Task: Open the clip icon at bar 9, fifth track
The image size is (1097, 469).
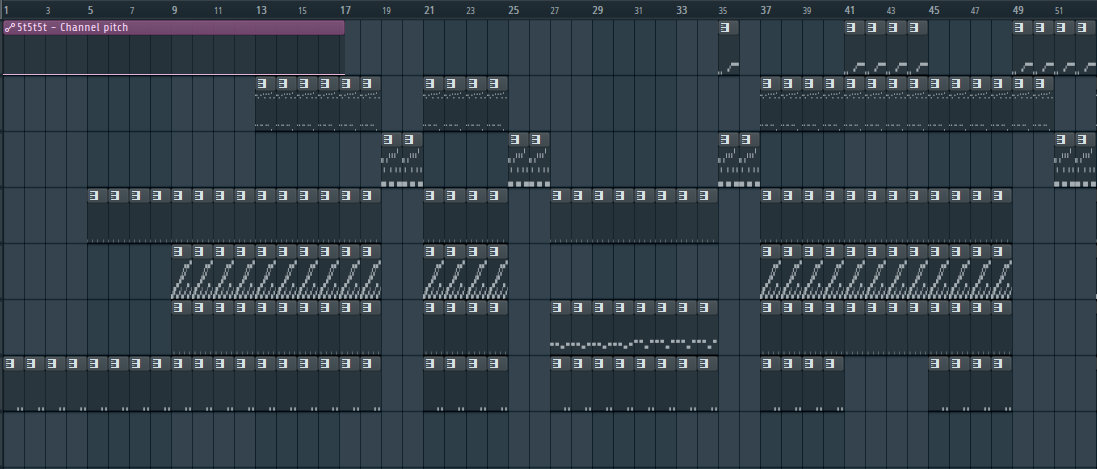Action: pyautogui.click(x=178, y=252)
